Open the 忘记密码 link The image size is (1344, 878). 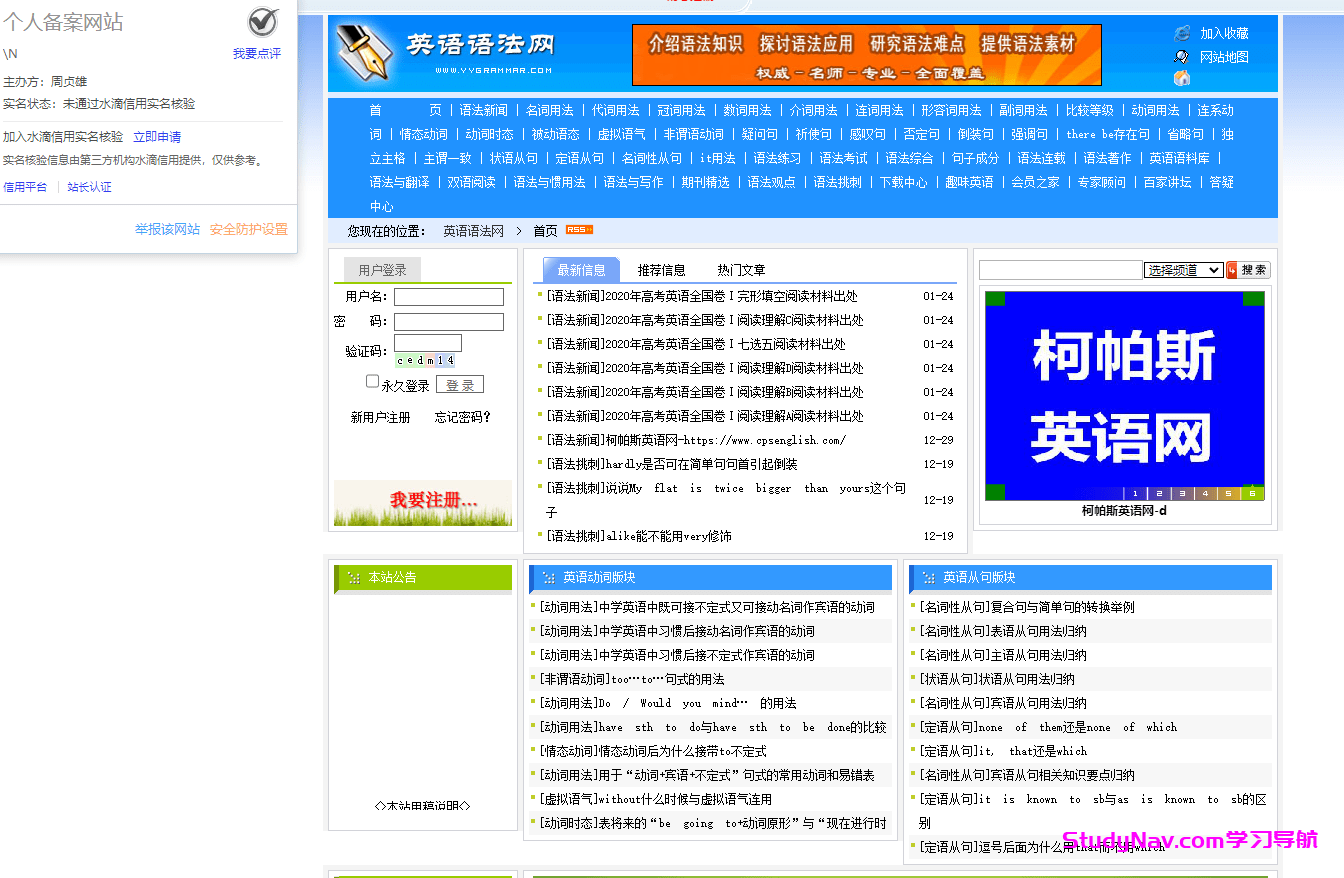click(x=460, y=416)
